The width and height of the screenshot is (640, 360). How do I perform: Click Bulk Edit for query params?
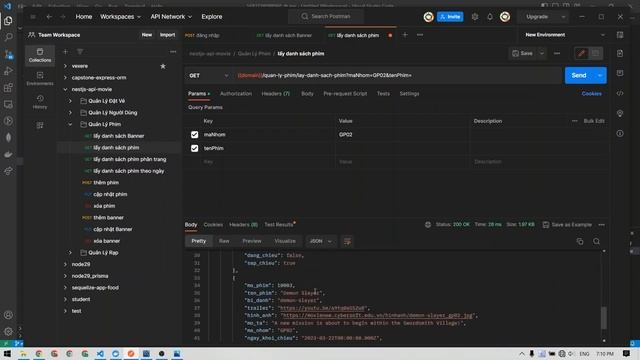[594, 121]
